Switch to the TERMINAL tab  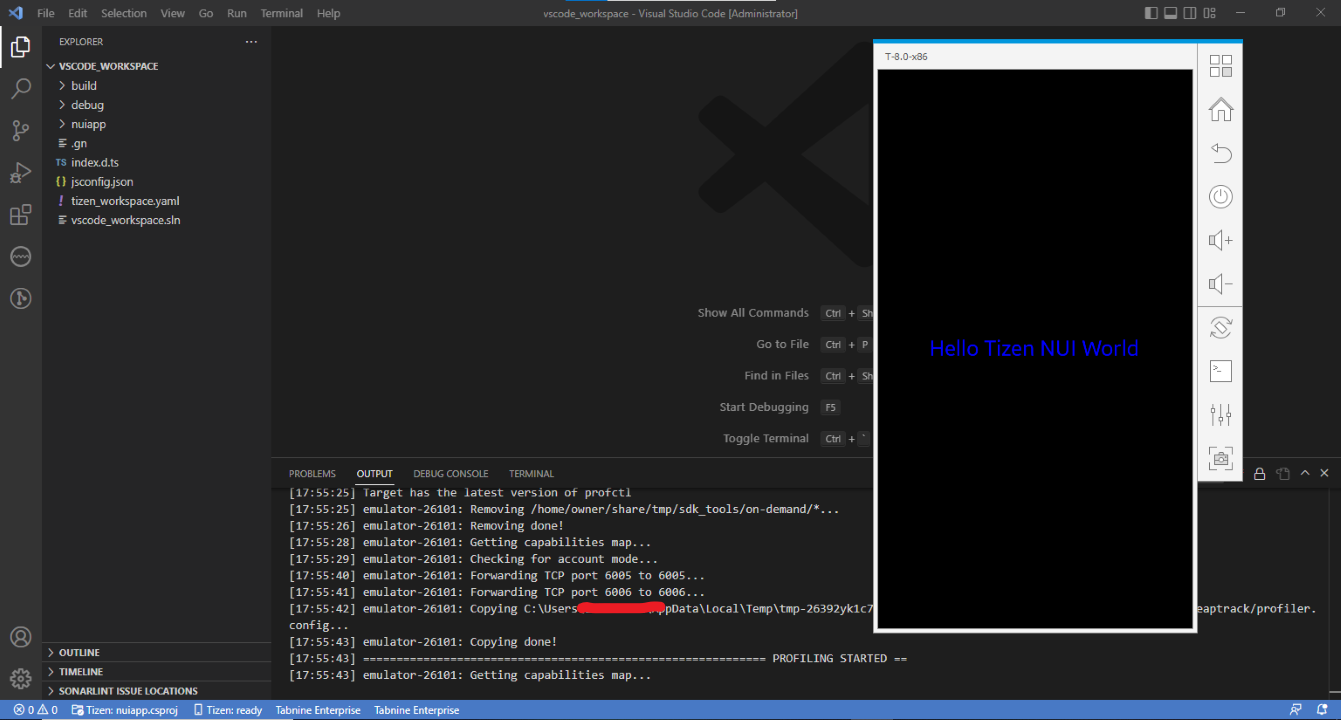click(x=531, y=473)
